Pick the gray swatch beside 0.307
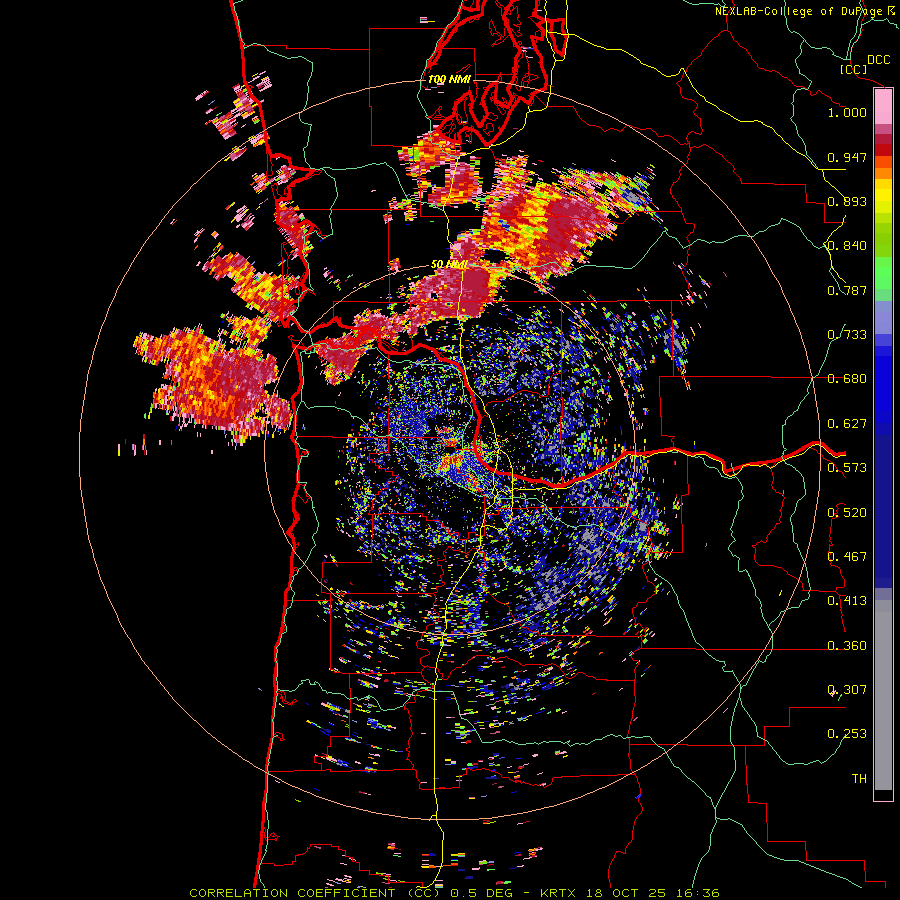 pyautogui.click(x=883, y=695)
